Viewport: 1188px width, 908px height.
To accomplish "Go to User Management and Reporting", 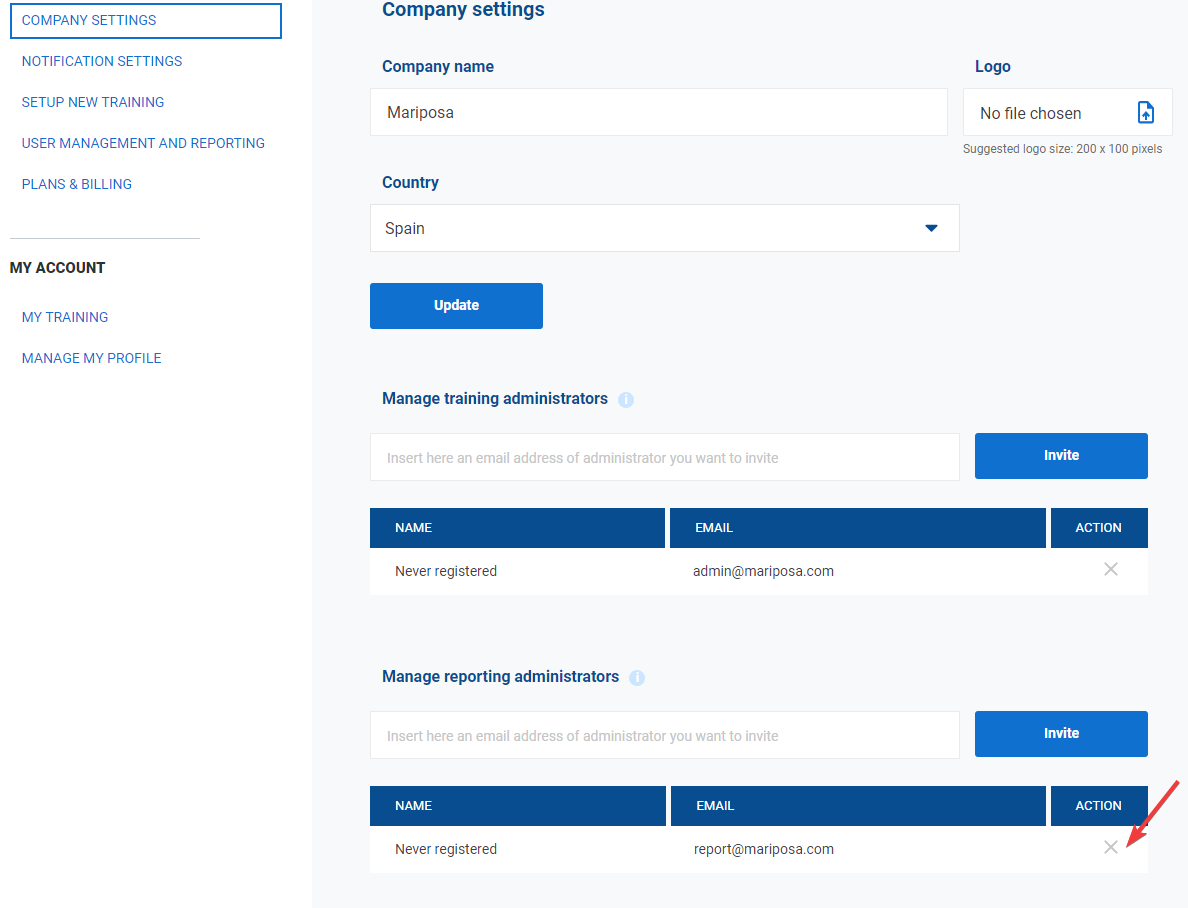I will (143, 143).
